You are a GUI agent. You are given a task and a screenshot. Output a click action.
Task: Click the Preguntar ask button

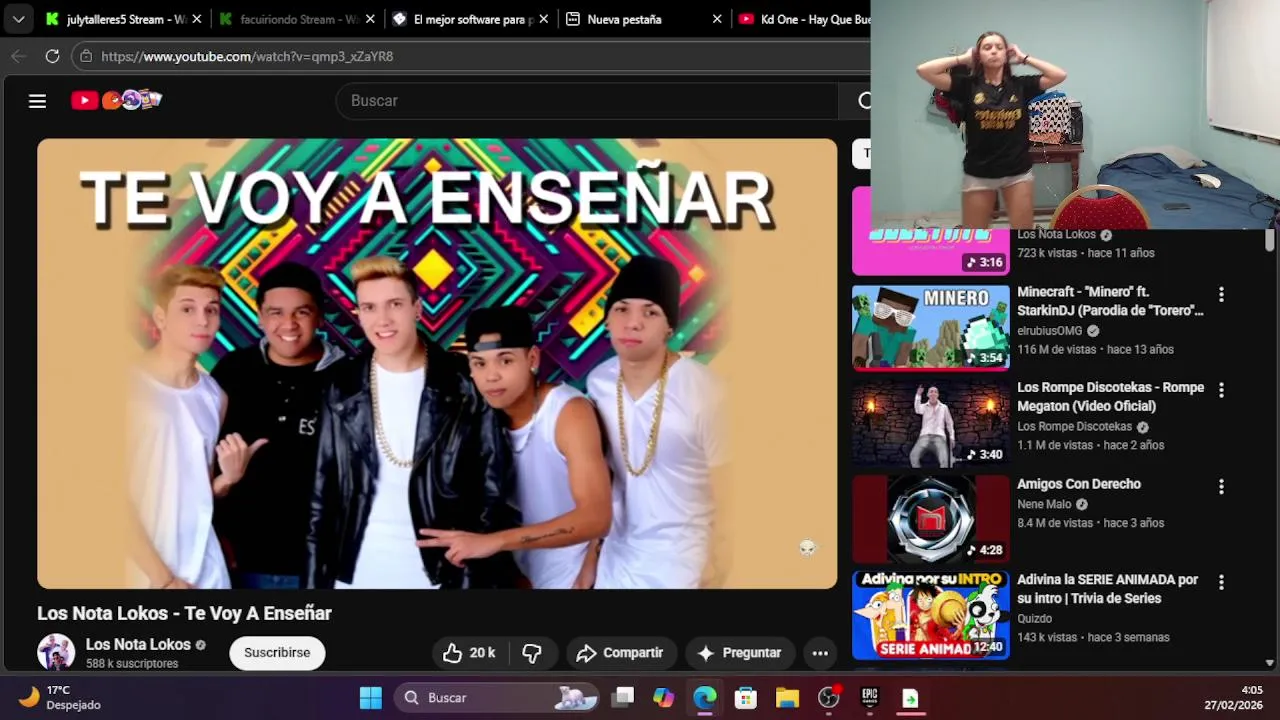click(738, 653)
